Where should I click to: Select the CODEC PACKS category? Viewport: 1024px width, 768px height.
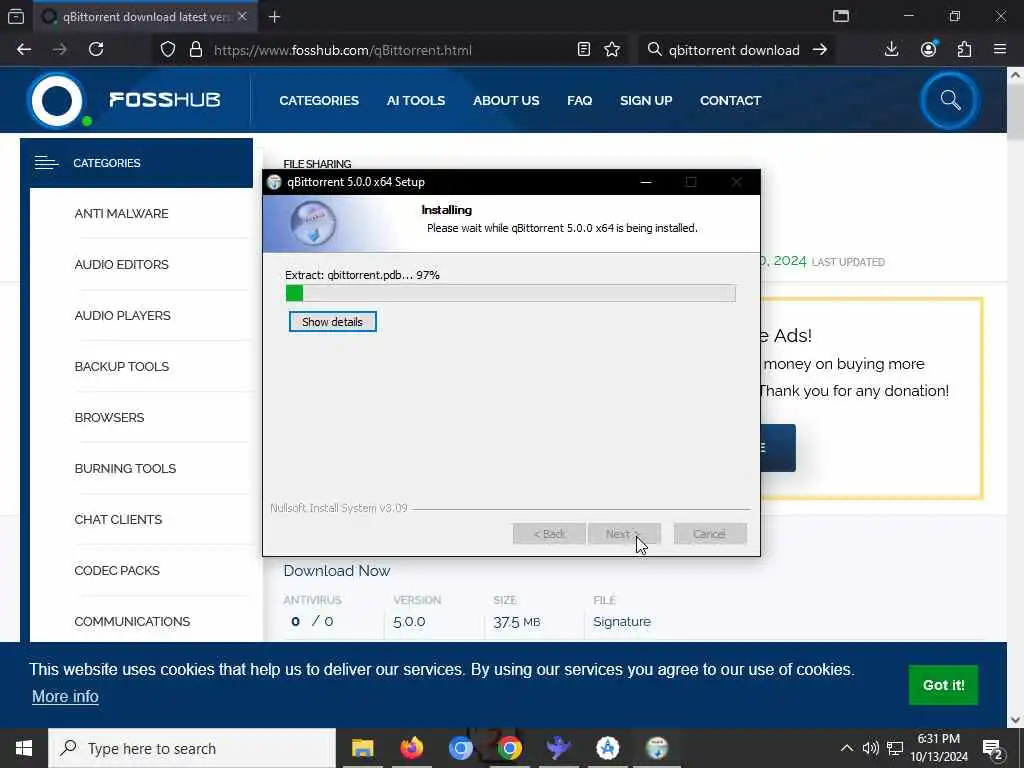pos(117,570)
